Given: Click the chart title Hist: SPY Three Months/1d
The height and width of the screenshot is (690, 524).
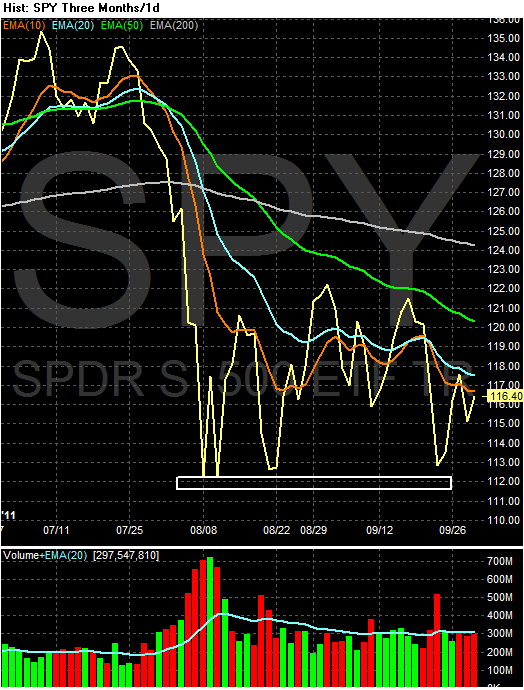Looking at the screenshot, I should click(x=81, y=7).
